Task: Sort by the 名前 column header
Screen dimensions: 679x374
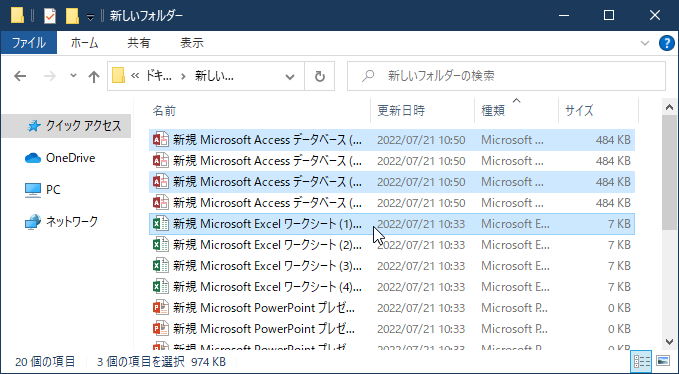Action: point(260,111)
